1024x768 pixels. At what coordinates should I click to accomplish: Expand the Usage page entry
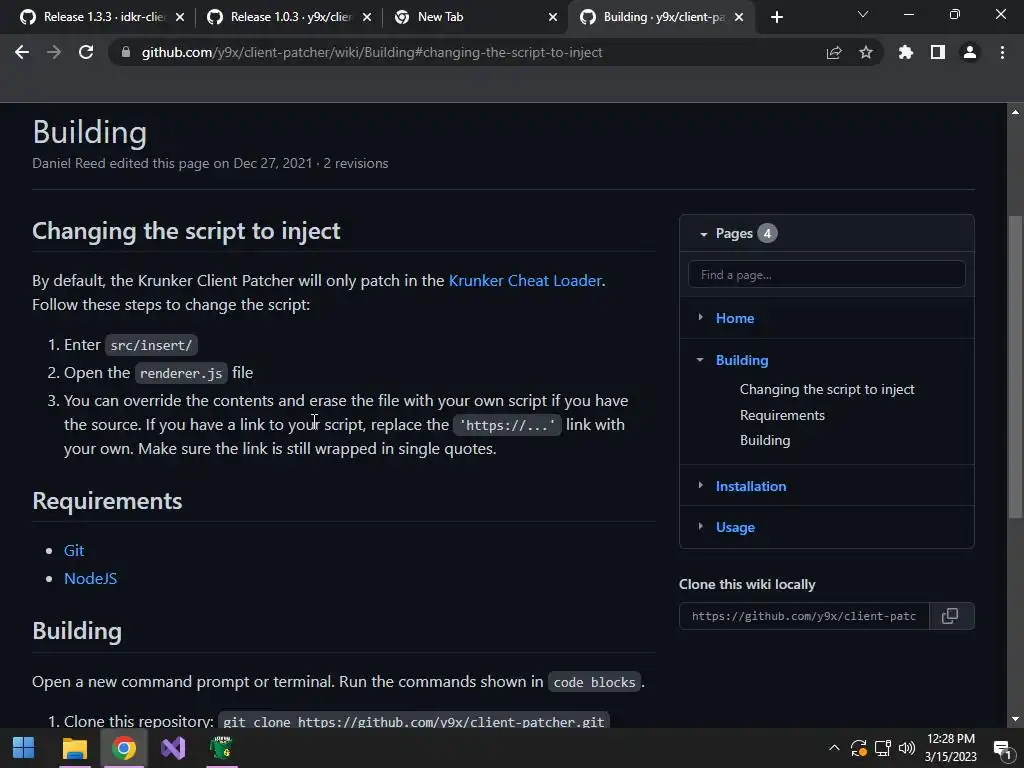(700, 526)
